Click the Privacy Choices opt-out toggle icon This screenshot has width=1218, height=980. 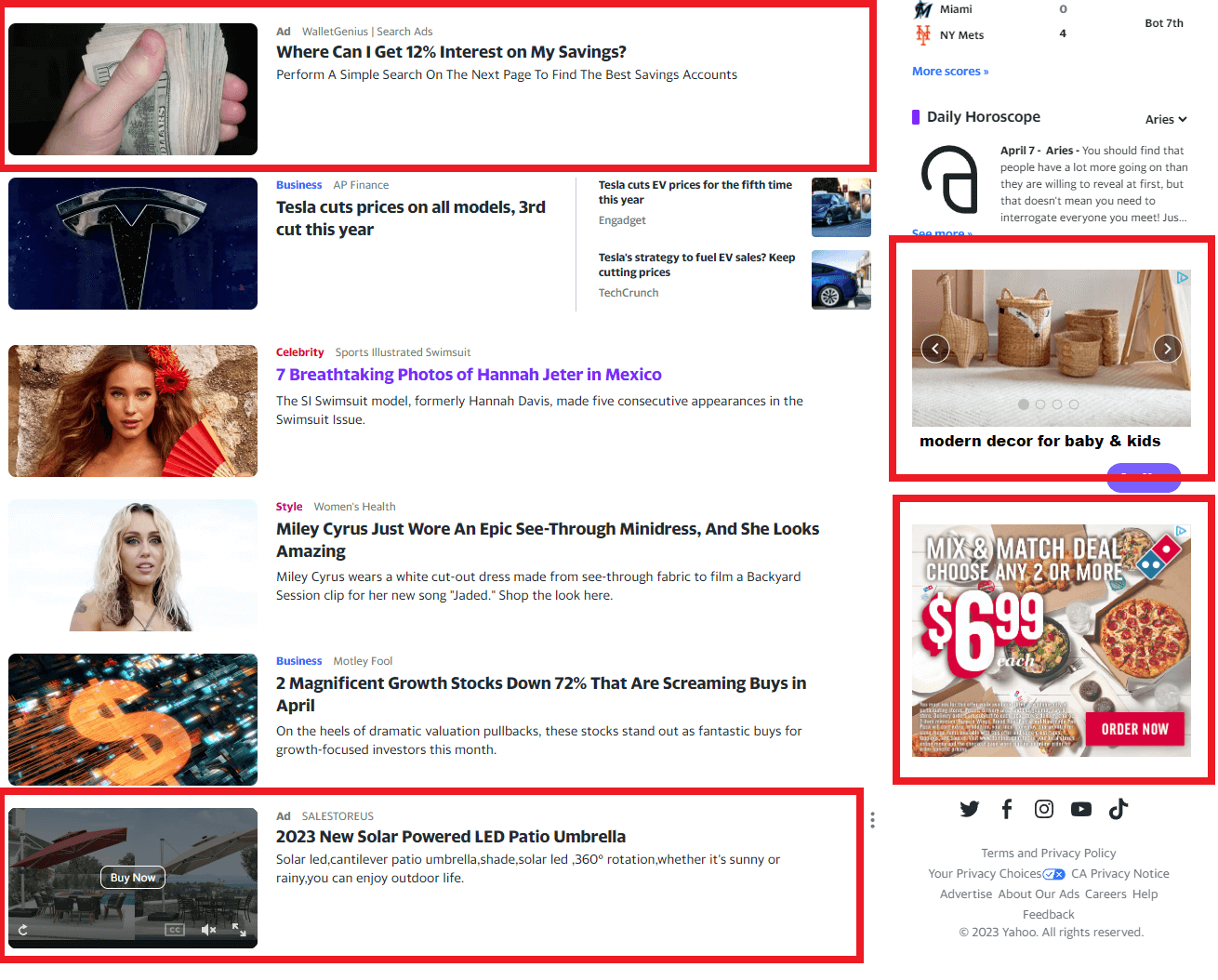tap(1053, 873)
